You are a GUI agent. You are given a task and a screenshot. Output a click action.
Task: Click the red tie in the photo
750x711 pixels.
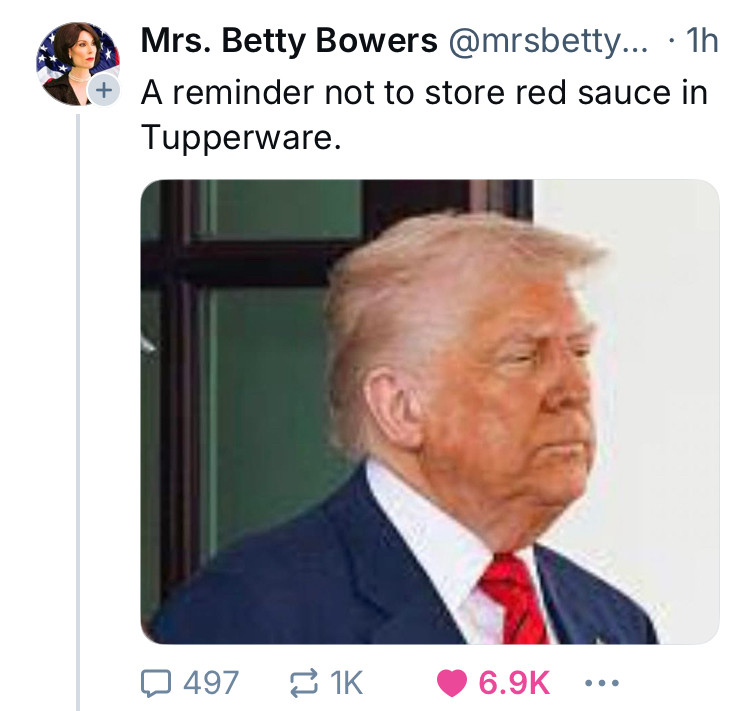tap(514, 600)
